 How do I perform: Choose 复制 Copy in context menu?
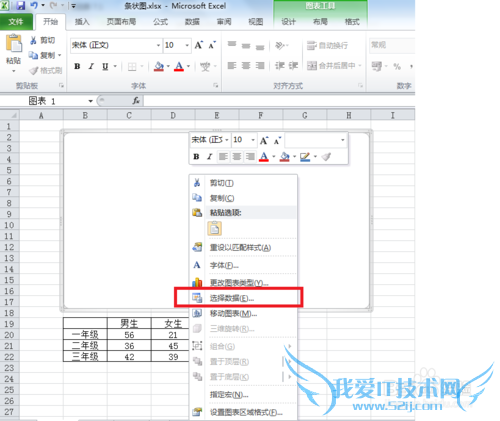[243, 198]
